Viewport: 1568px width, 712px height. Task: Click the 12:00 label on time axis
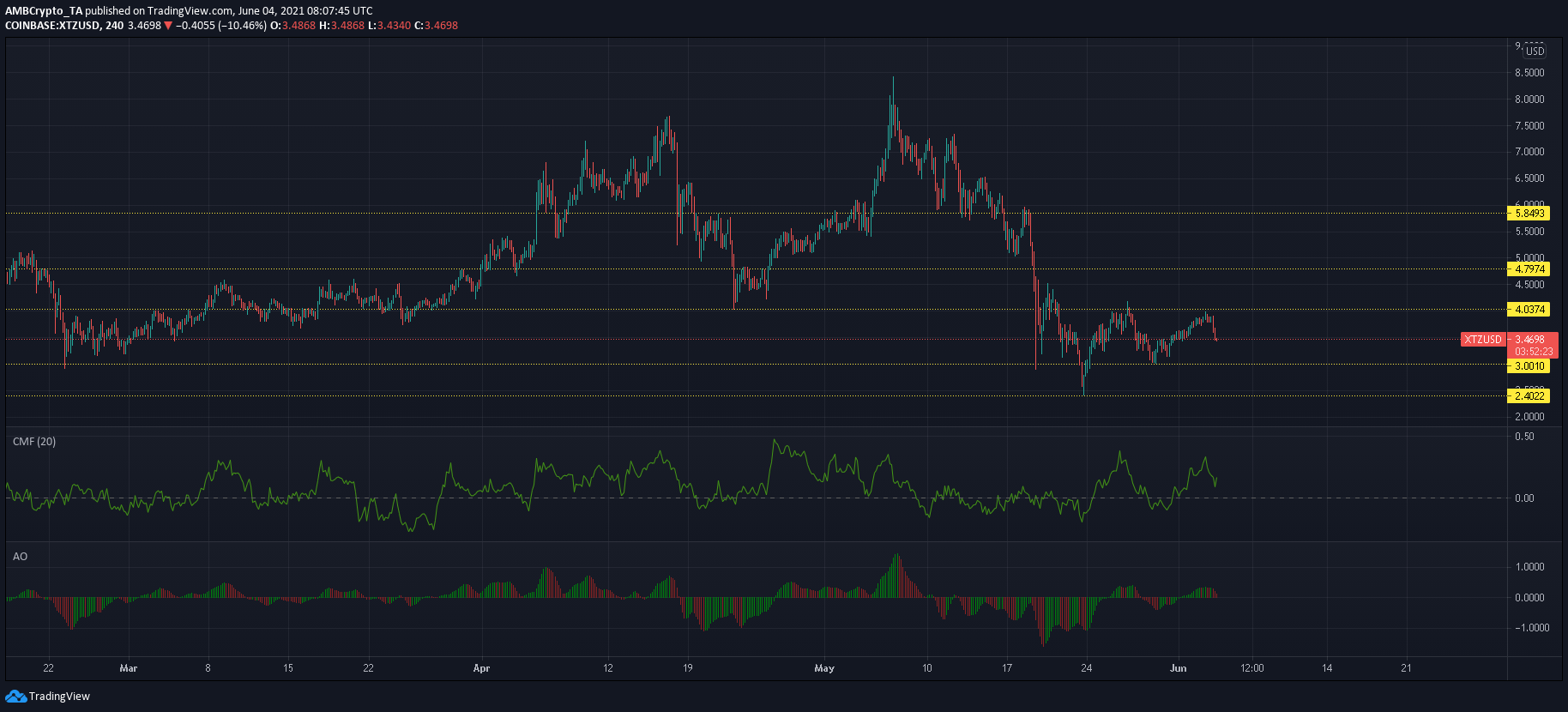[x=1252, y=668]
